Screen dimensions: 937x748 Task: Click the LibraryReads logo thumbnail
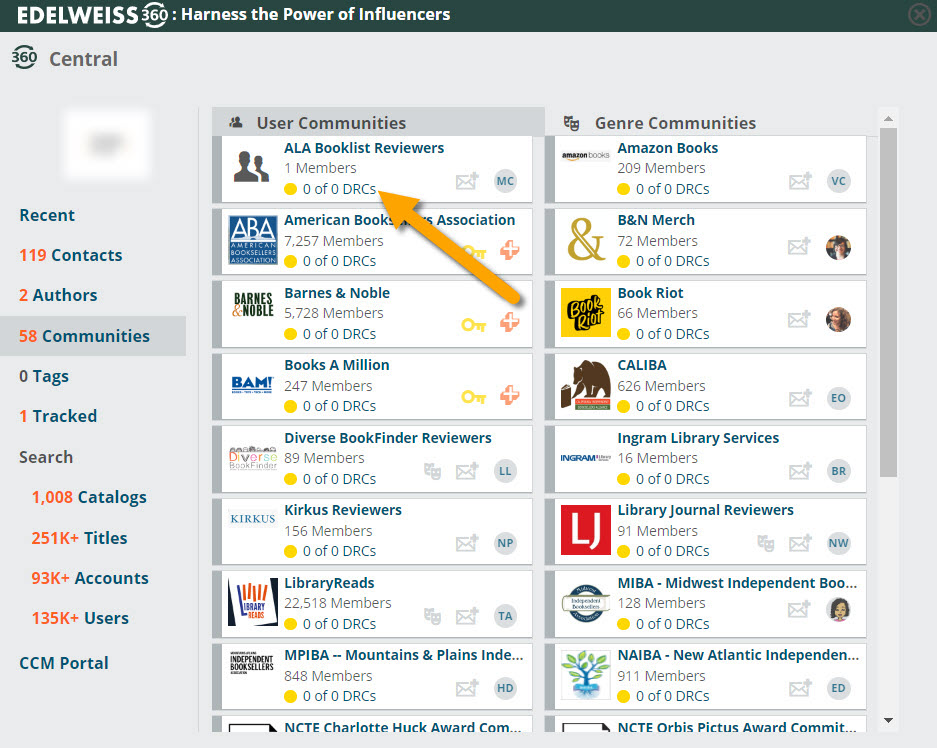coord(253,602)
